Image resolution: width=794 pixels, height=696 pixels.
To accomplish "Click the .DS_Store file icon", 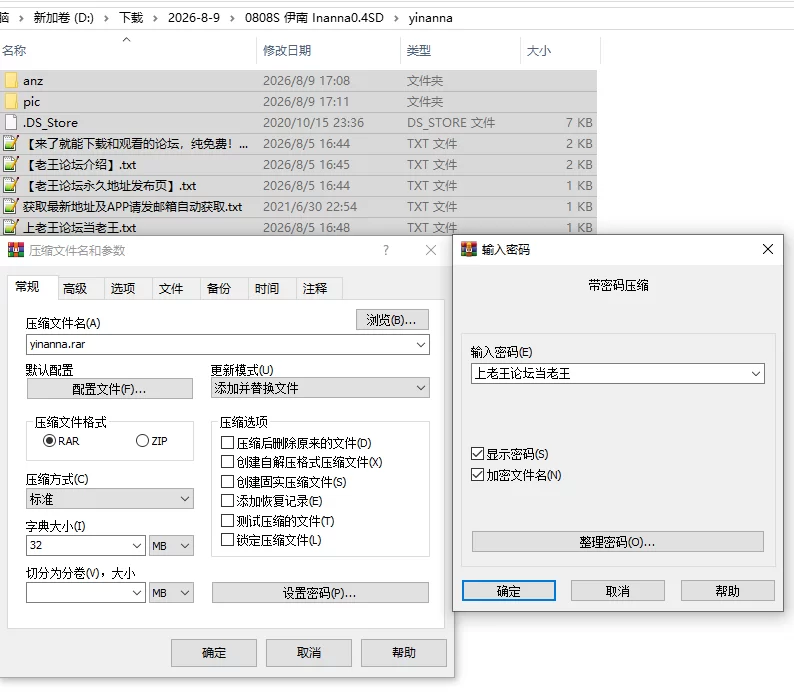I will pos(11,123).
